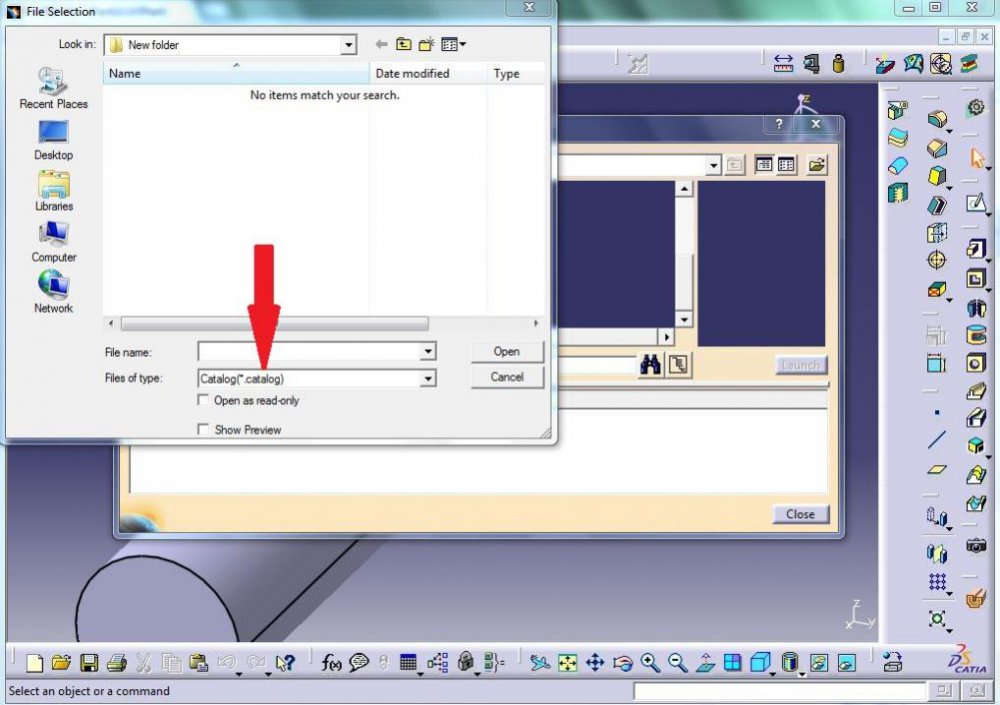Go to Desktop in places sidebar
1000x705 pixels.
53,140
